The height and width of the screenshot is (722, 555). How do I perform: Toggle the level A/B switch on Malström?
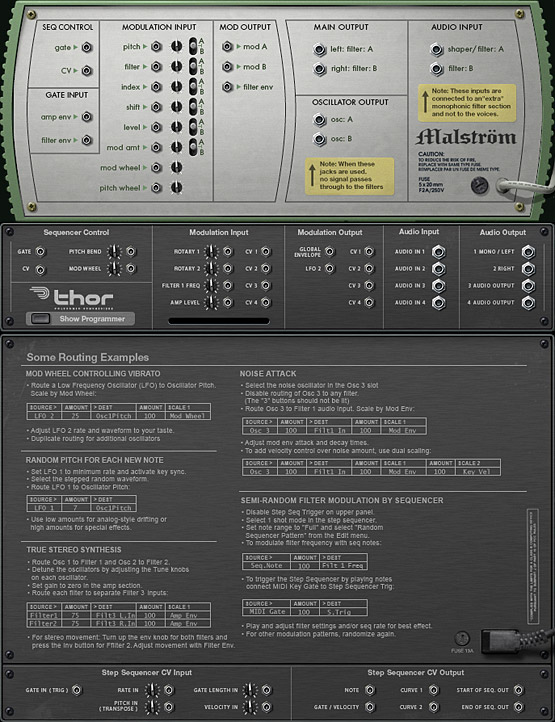pos(193,127)
